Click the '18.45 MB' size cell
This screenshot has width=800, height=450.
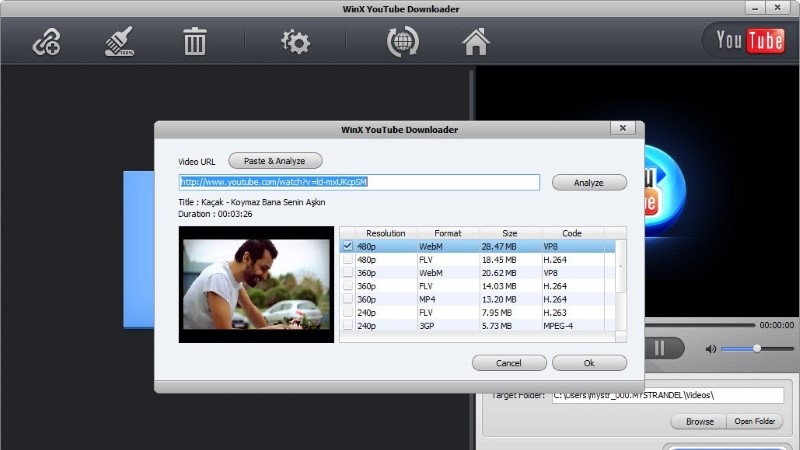(498, 260)
